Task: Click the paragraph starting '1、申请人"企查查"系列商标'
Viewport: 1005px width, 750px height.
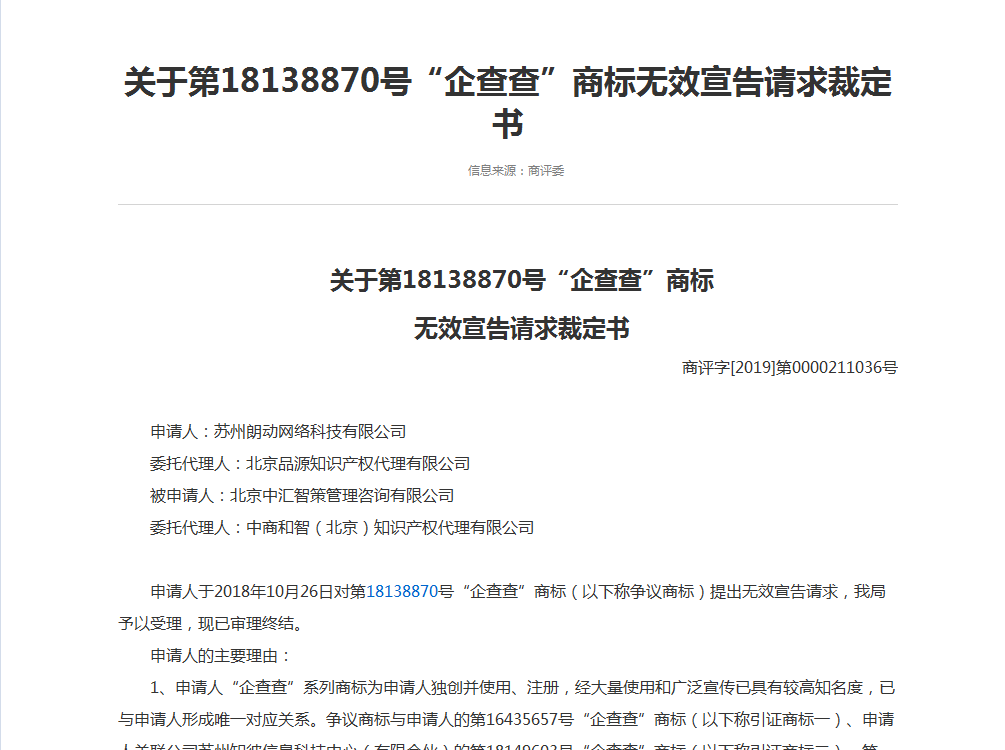Action: 522,687
